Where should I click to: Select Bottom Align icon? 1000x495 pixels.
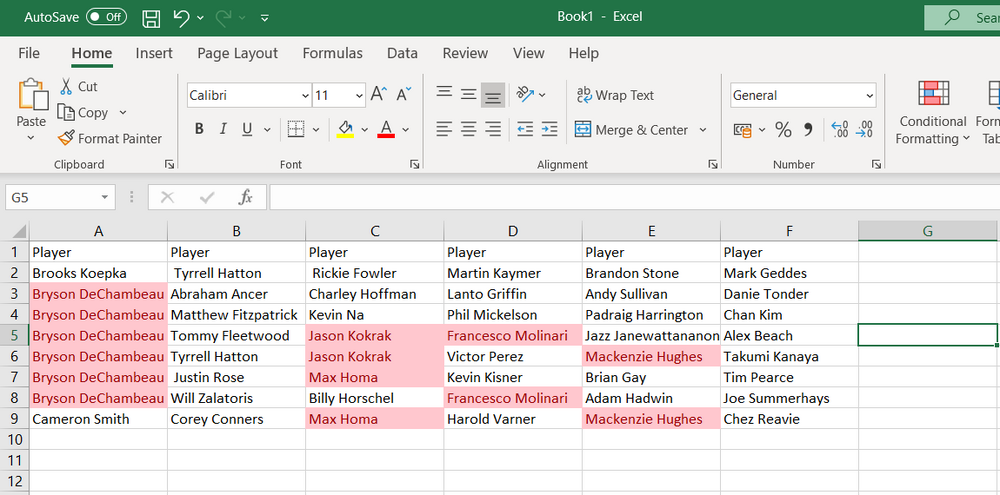[493, 96]
